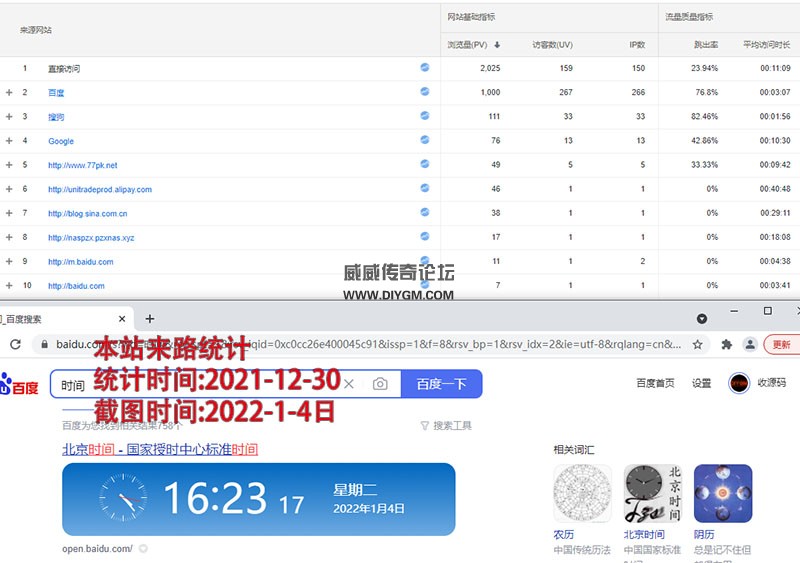The height and width of the screenshot is (563, 800).
Task: Click the lock icon in address bar
Action: click(x=44, y=345)
